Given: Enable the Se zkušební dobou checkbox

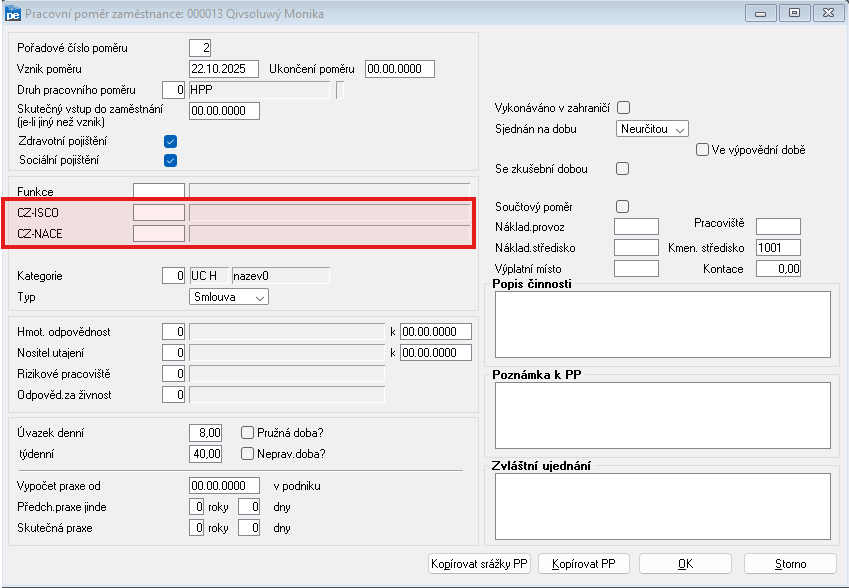Looking at the screenshot, I should click(623, 168).
